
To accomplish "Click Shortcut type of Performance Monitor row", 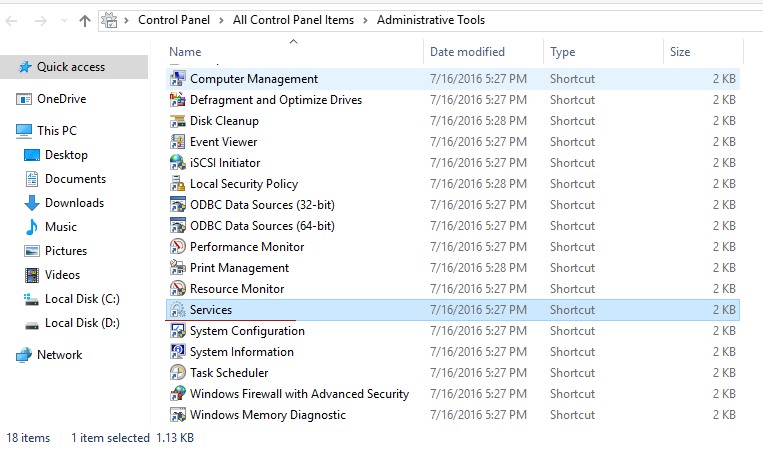I will [x=572, y=247].
